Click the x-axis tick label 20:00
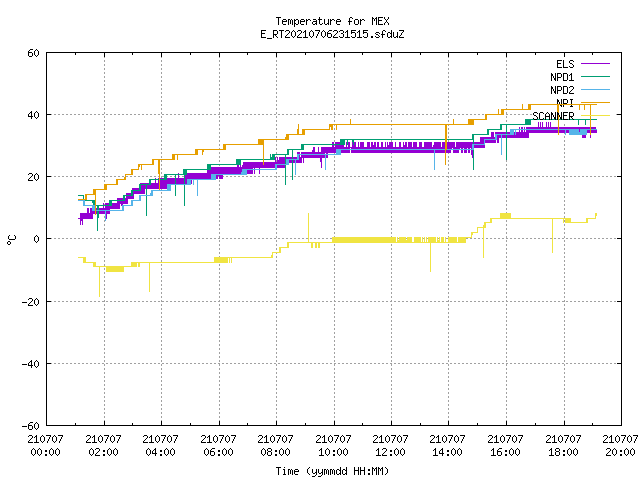The height and width of the screenshot is (480, 640). [x=621, y=452]
